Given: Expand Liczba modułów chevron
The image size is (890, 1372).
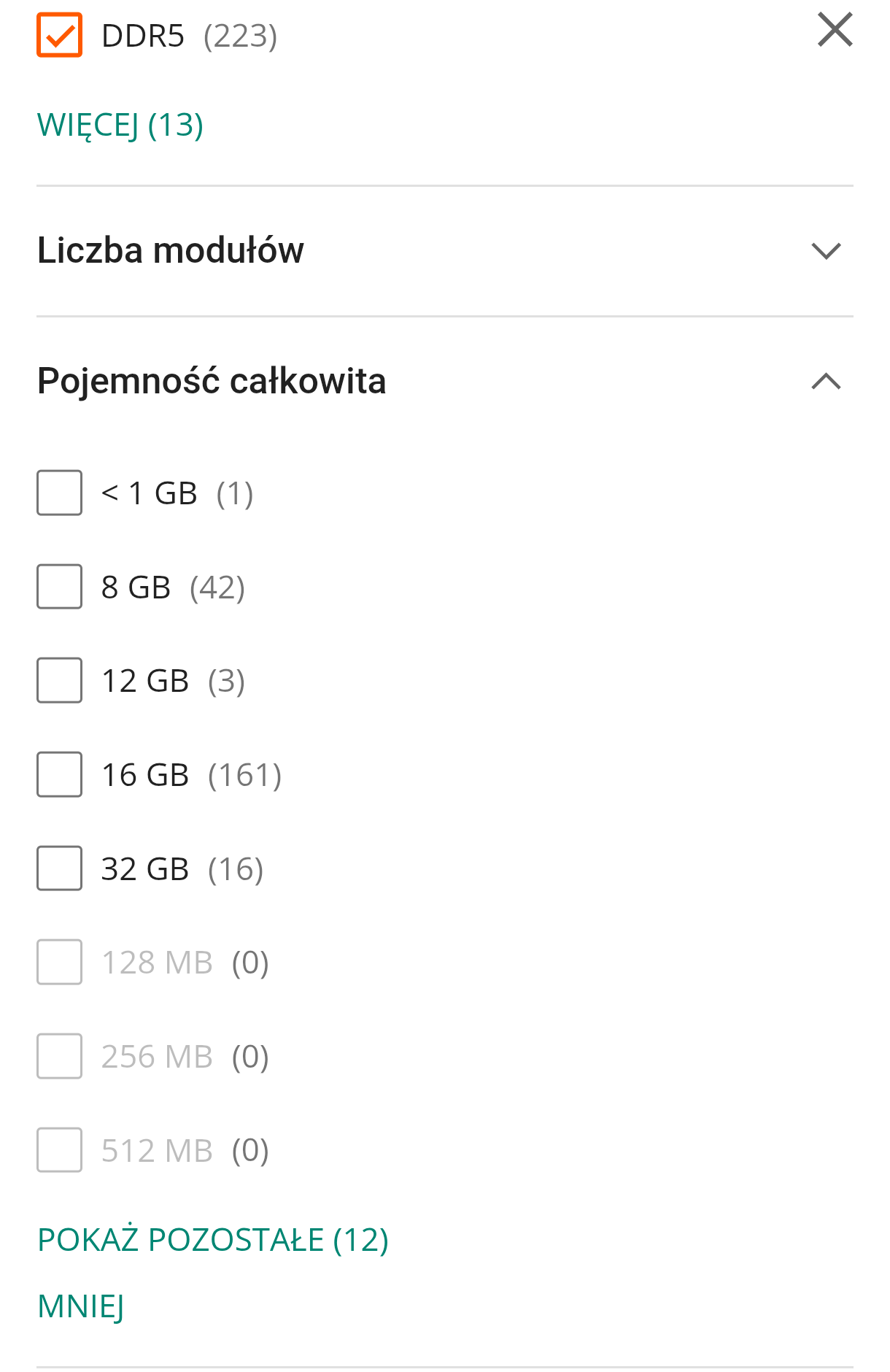Looking at the screenshot, I should click(826, 251).
